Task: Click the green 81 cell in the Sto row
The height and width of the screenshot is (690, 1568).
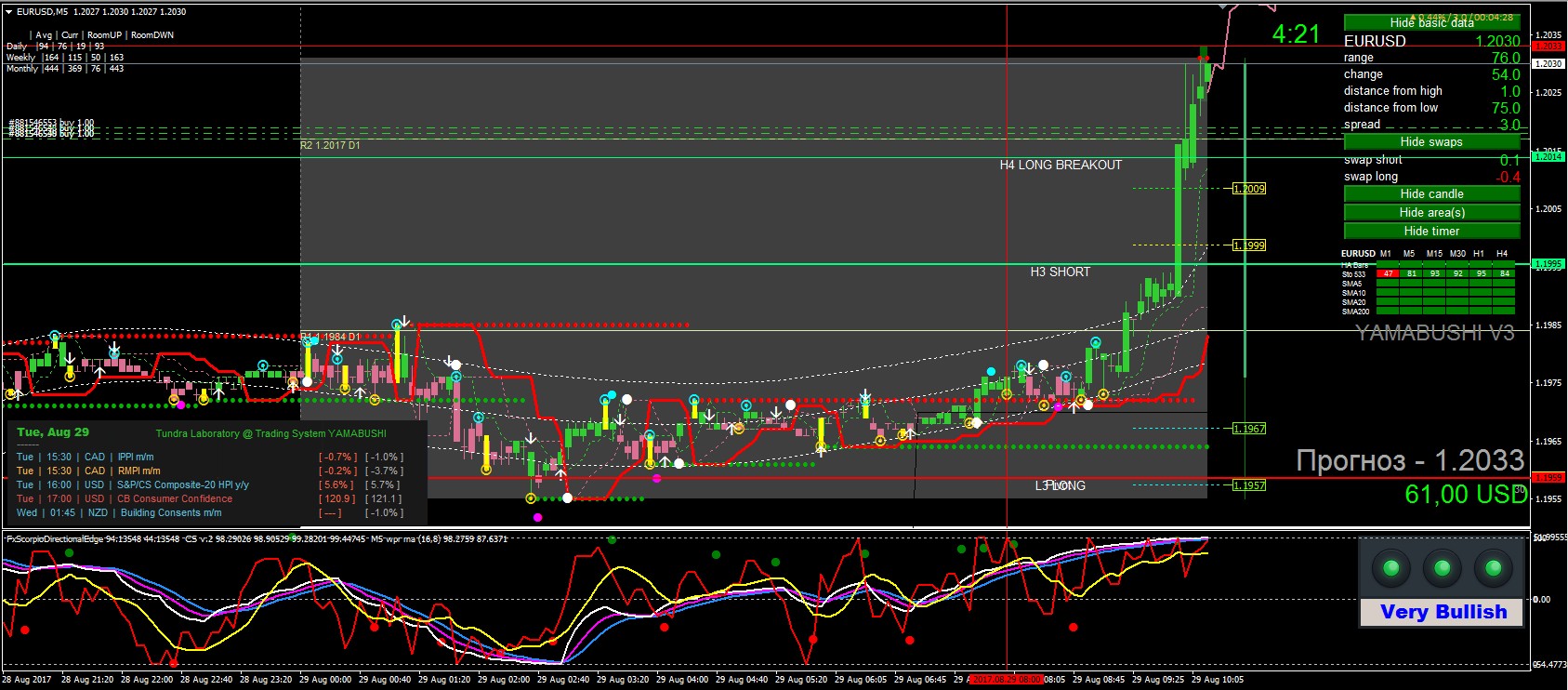Action: [1411, 273]
